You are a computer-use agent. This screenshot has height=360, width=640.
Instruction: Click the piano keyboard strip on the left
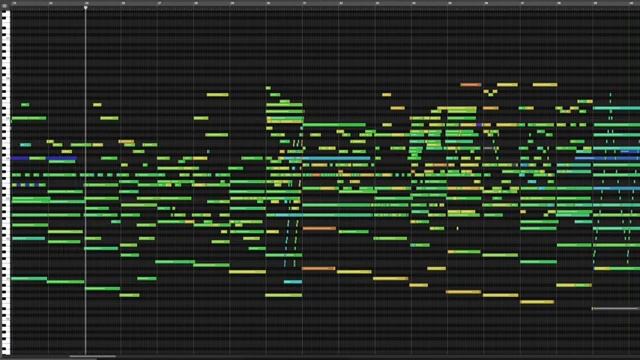[x=5, y=182]
